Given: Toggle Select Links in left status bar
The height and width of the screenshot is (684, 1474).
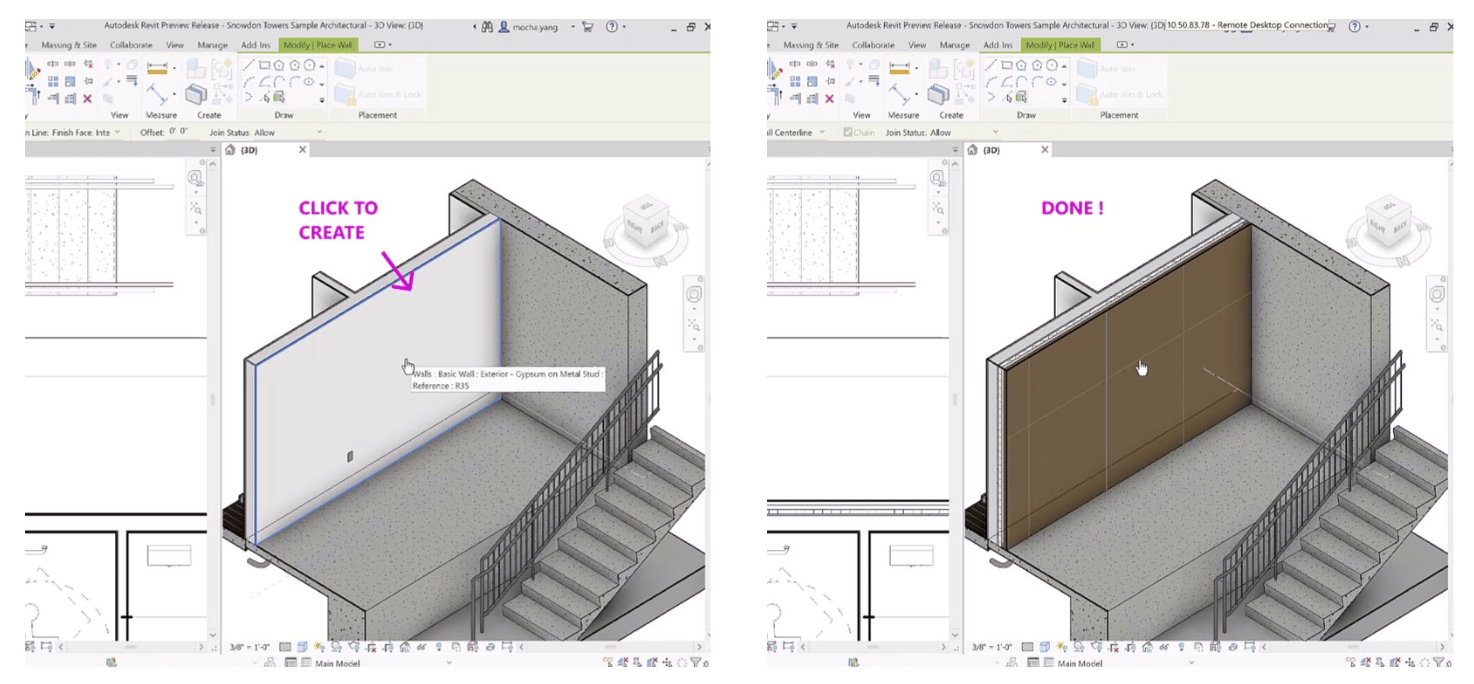Looking at the screenshot, I should click(607, 662).
